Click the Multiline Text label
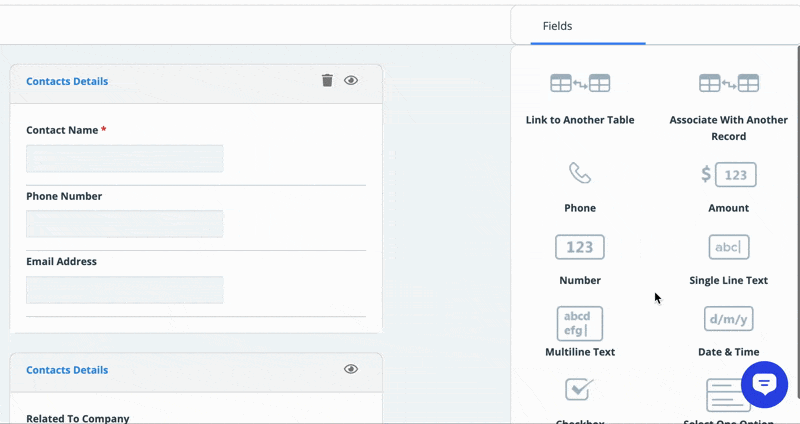 (580, 352)
